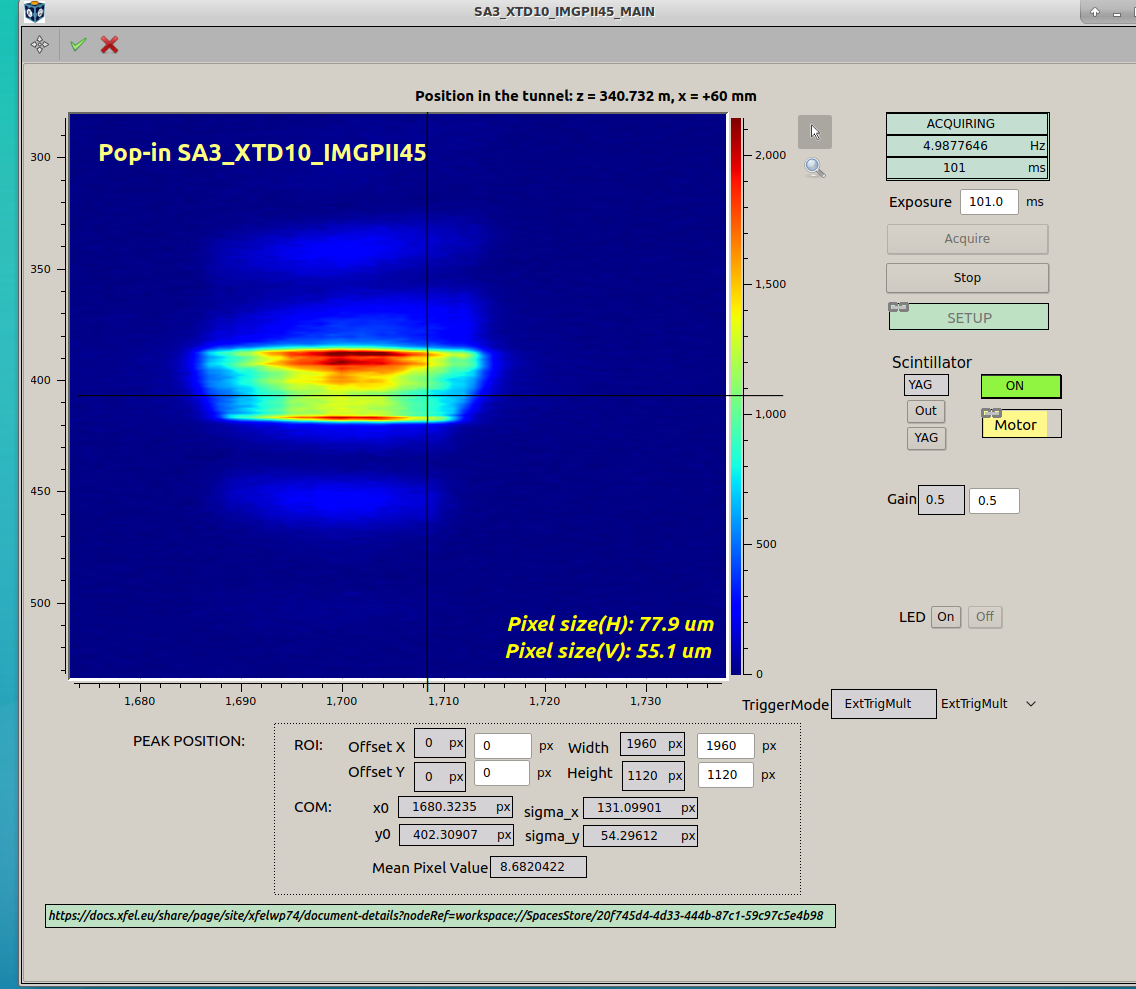Click the sigma_y value 54.29612
Viewport: 1136px width, 989px height.
[x=640, y=835]
